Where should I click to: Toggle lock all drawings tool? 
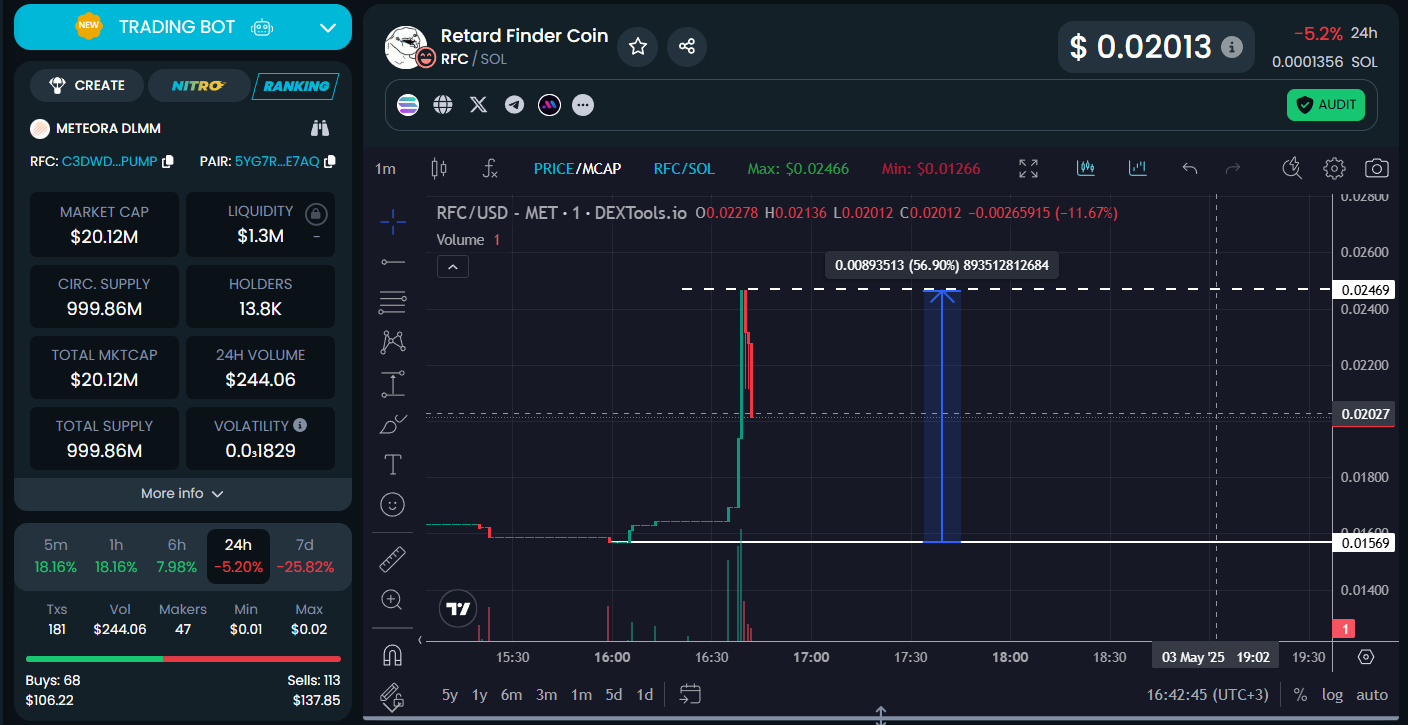click(393, 696)
